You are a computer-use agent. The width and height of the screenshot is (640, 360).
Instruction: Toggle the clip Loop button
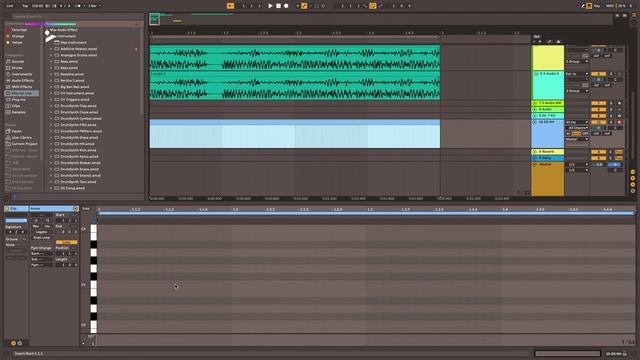66,242
